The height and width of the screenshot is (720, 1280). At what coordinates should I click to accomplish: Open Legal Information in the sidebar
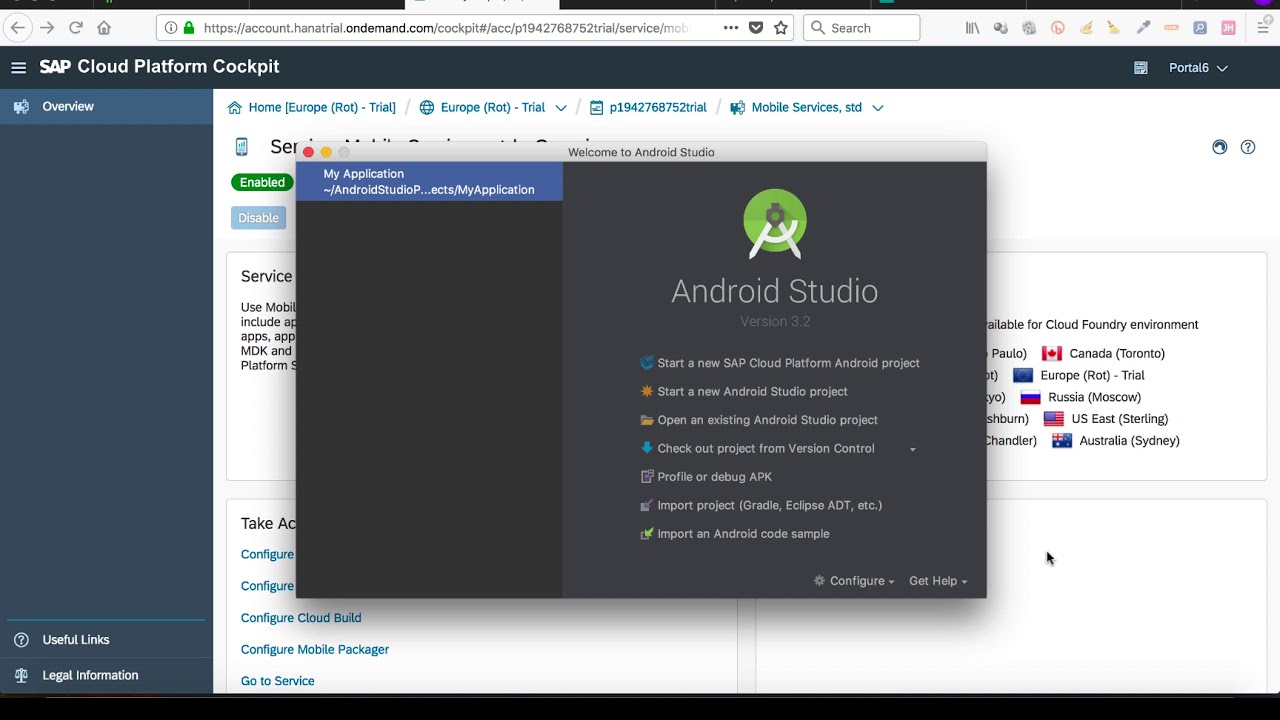(90, 675)
